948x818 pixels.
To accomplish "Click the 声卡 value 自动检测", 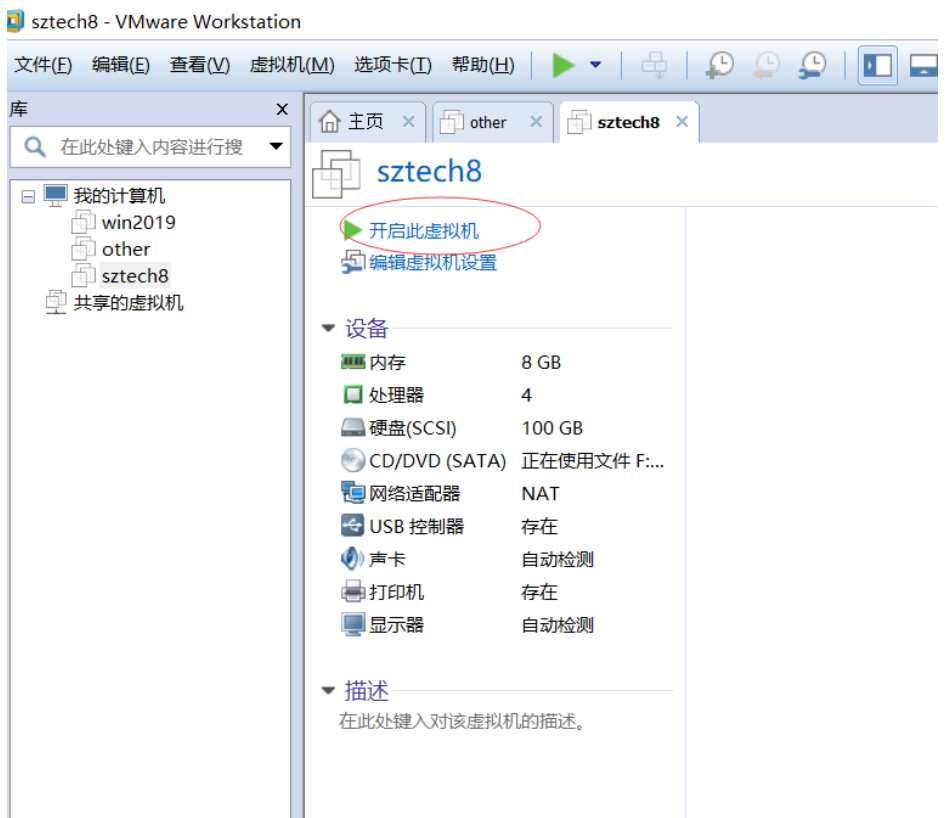I will 557,559.
